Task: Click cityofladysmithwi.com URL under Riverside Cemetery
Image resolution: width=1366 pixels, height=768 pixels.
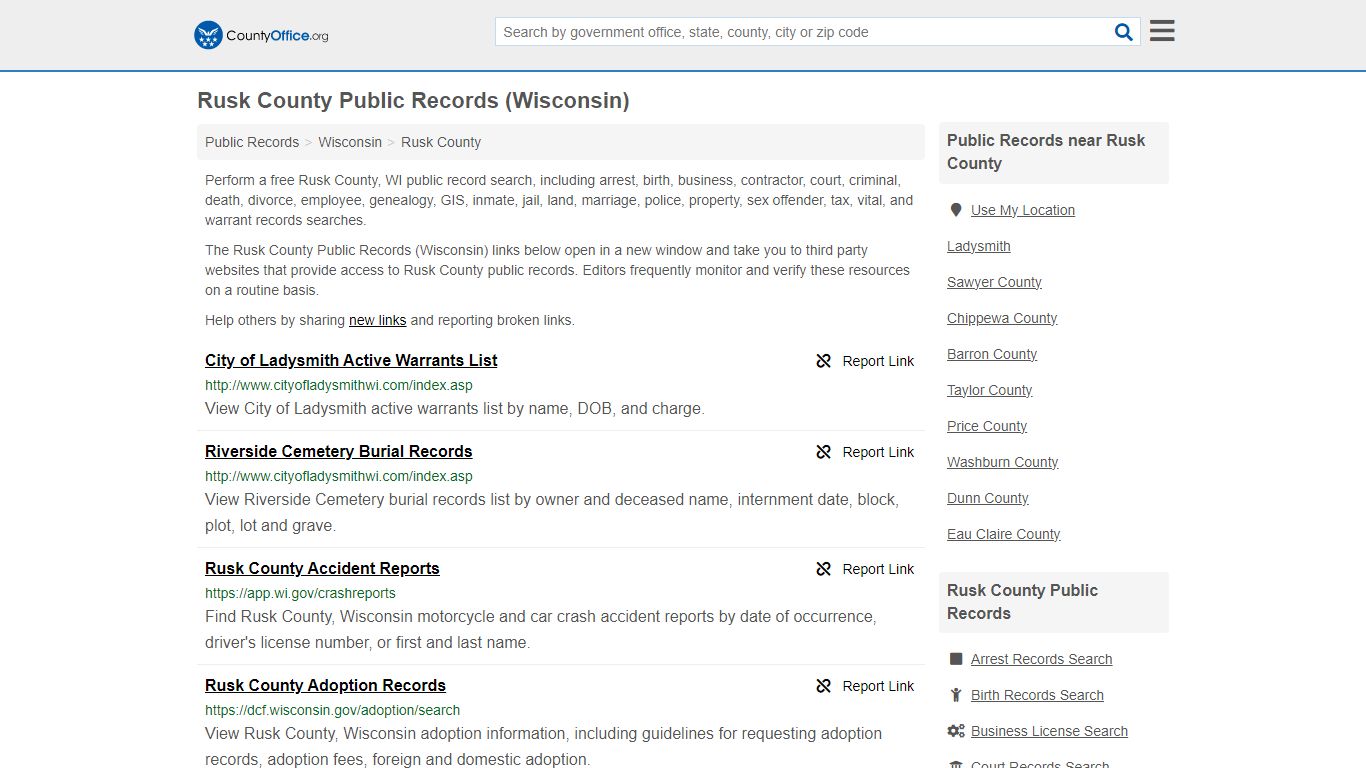Action: 339,476
